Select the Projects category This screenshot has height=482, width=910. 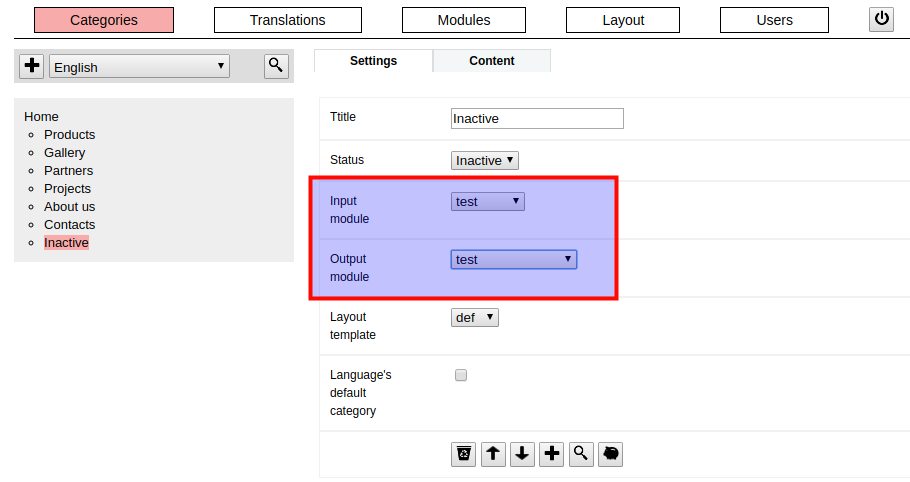pos(67,189)
